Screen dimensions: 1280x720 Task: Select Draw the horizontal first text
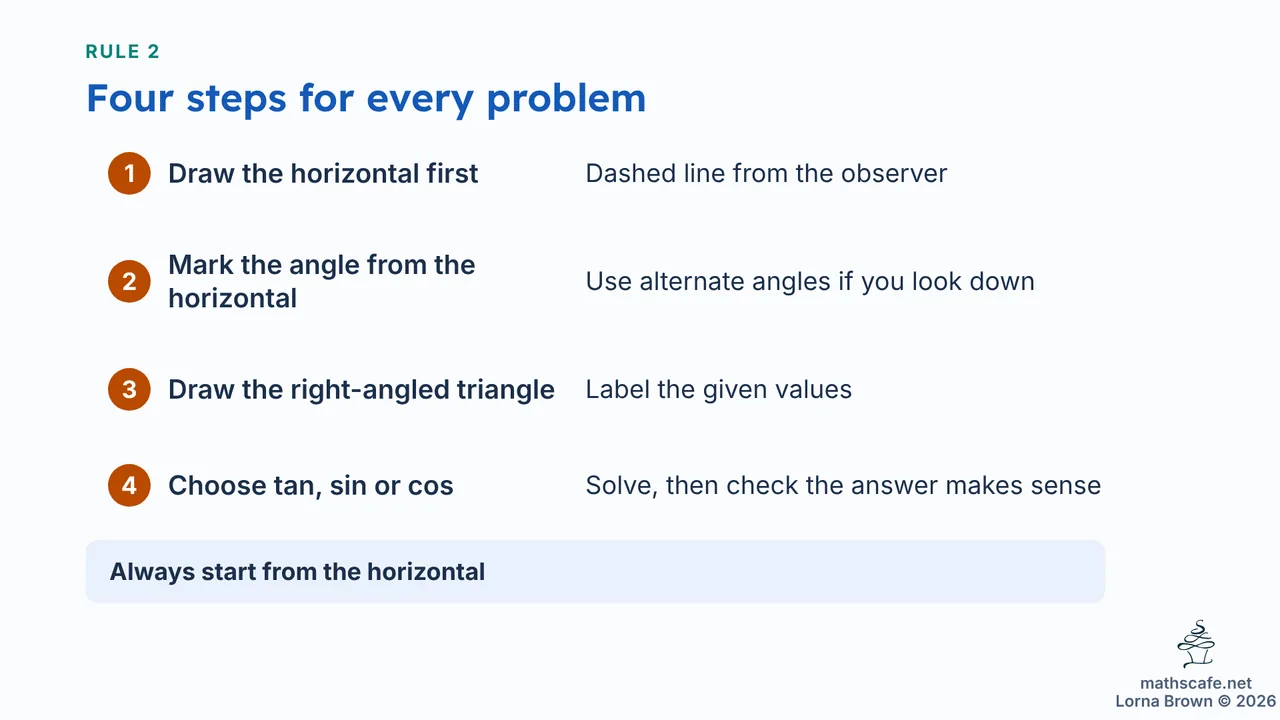pyautogui.click(x=323, y=173)
